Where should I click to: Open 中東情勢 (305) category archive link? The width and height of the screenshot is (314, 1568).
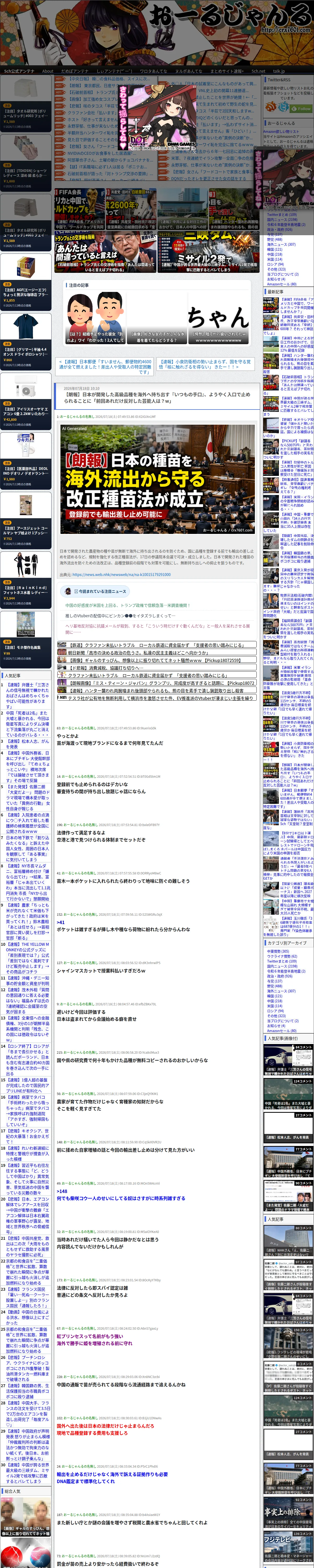tap(278, 952)
